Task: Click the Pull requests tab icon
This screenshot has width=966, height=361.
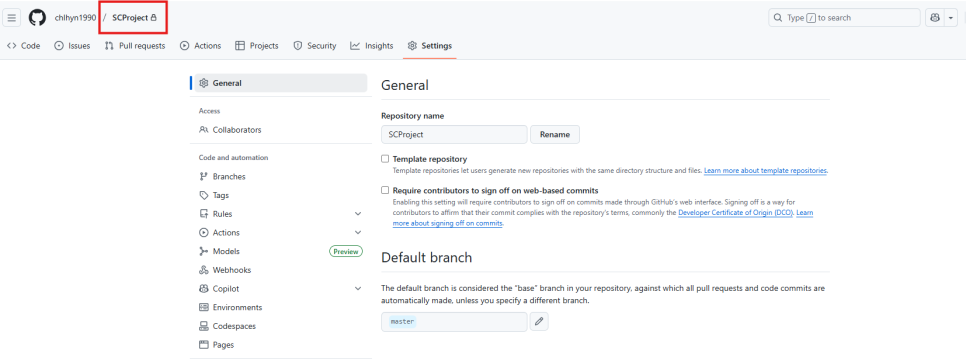Action: [x=109, y=46]
